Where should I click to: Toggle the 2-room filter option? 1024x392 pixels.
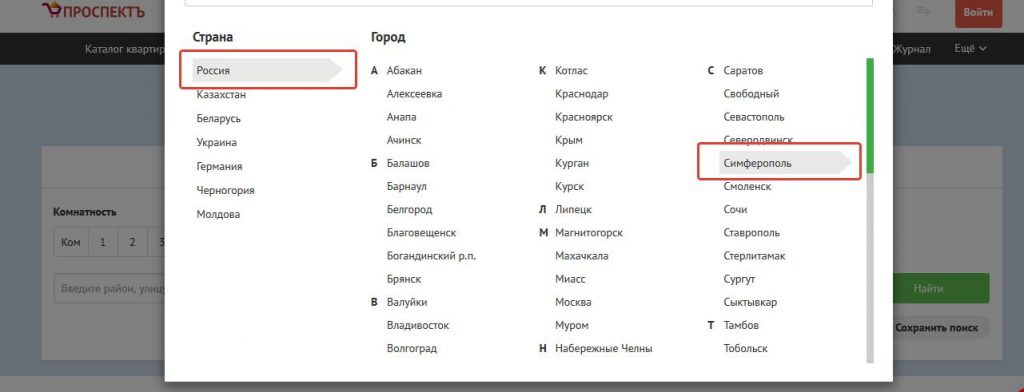132,242
